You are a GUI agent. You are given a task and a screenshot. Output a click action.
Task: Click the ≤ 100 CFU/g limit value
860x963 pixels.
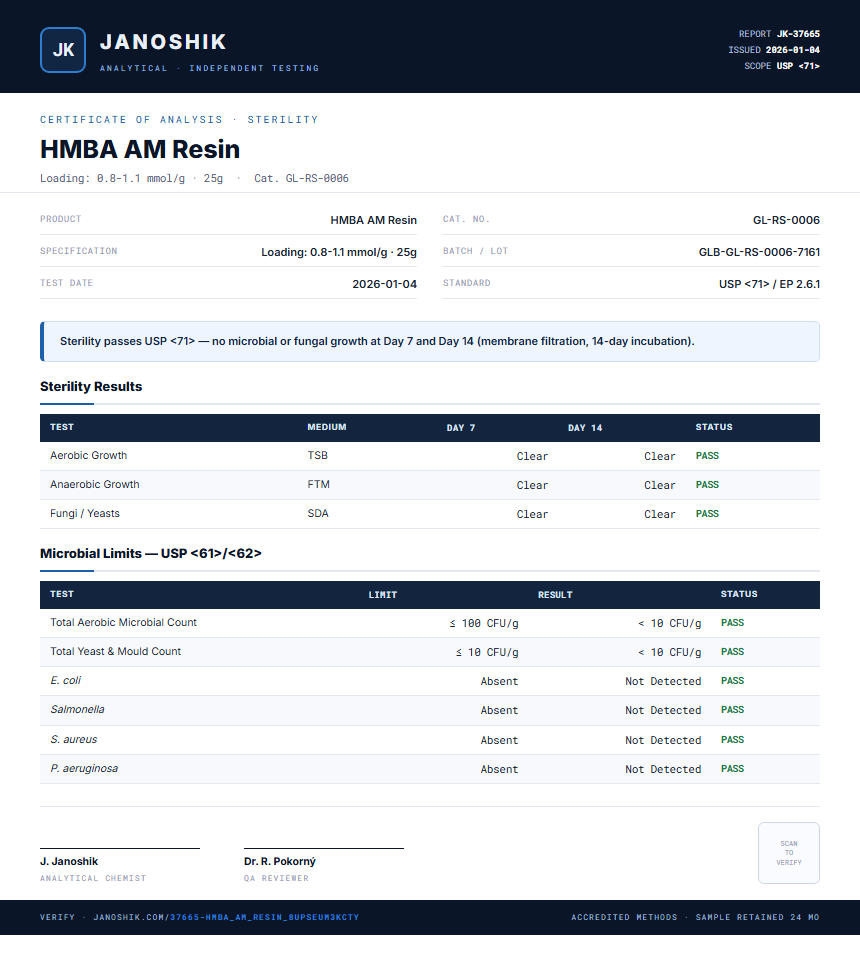[484, 623]
